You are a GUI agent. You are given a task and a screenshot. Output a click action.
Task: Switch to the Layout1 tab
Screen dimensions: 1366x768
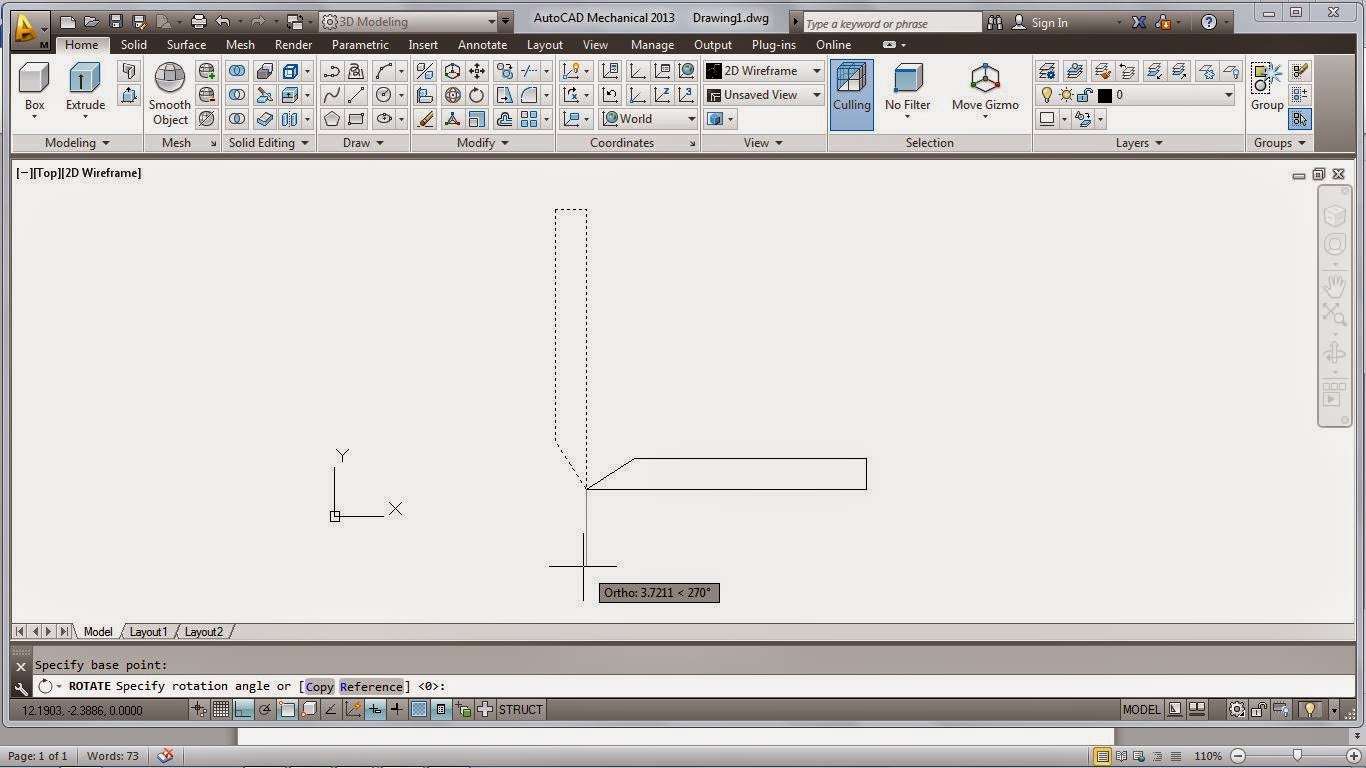[149, 632]
